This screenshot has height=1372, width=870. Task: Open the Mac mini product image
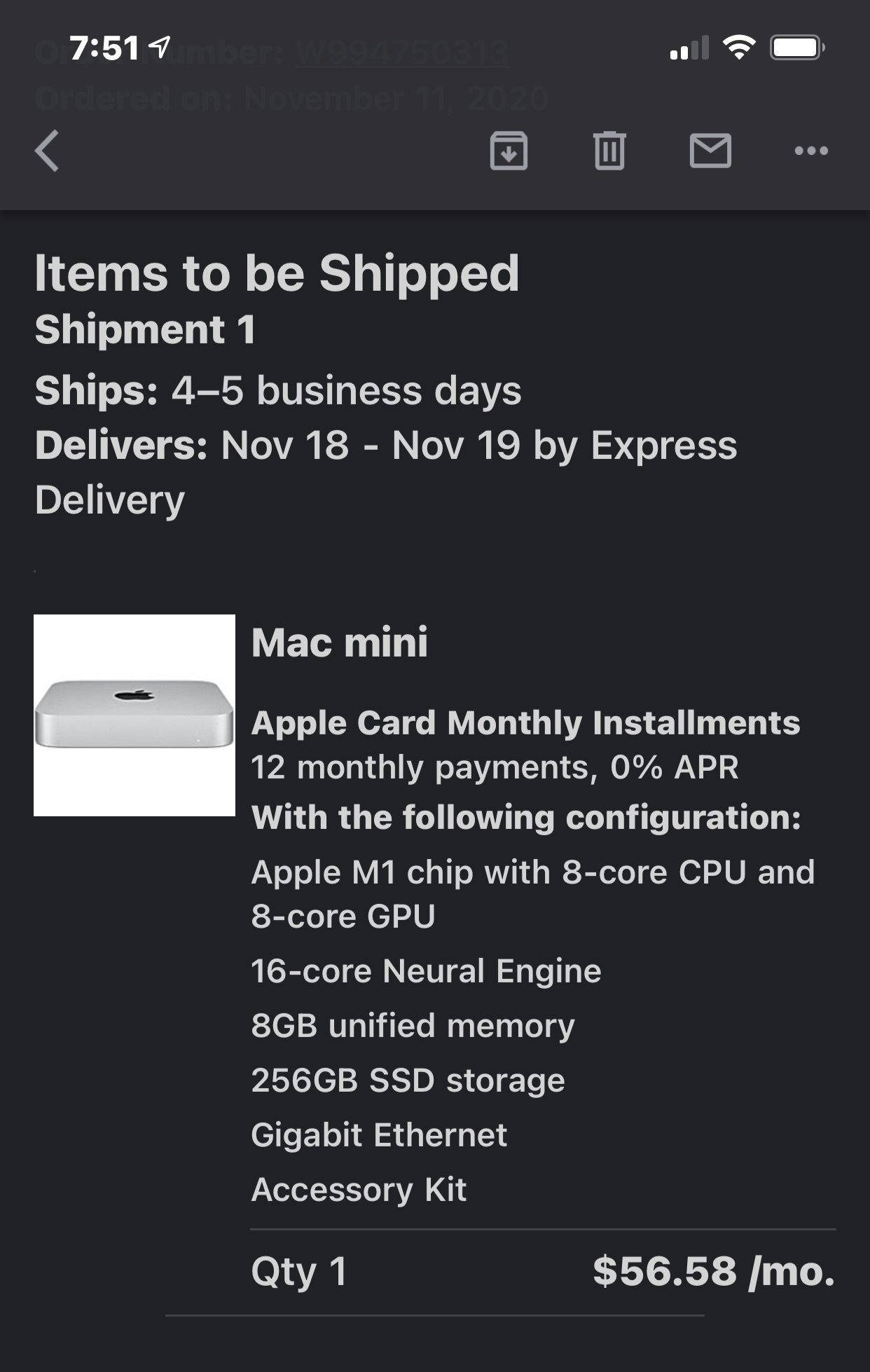[134, 715]
